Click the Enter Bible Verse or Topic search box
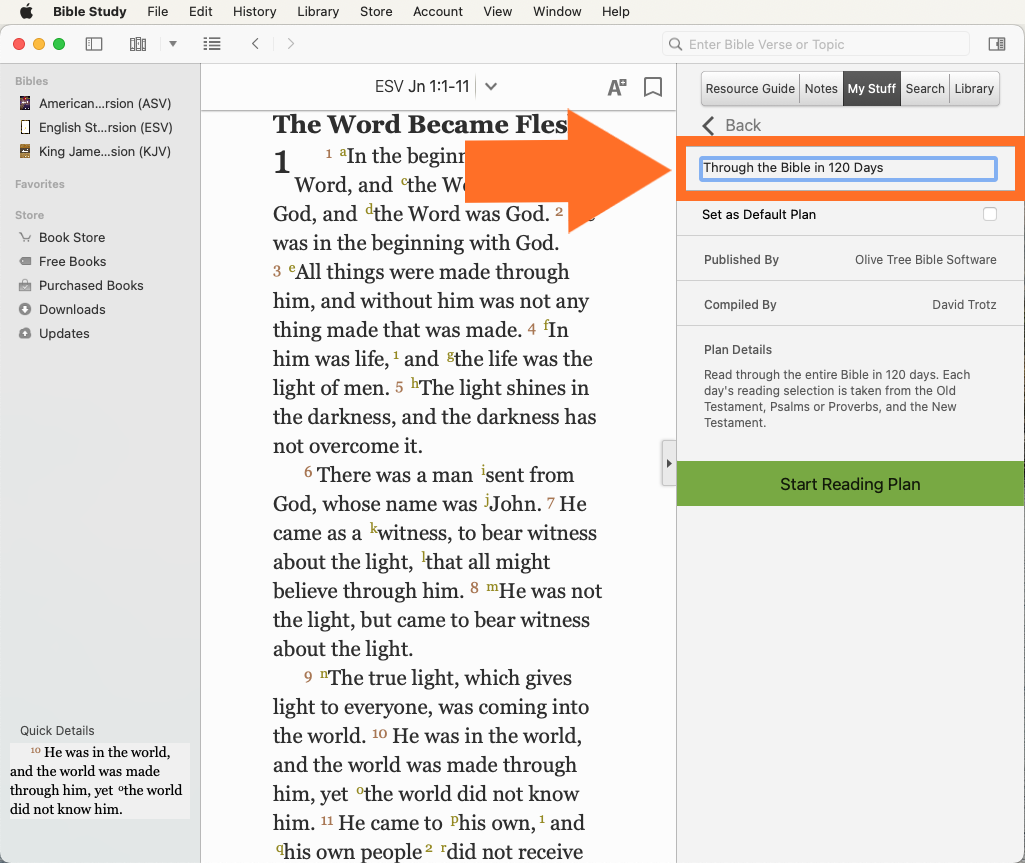Viewport: 1025px width, 863px height. tap(817, 44)
